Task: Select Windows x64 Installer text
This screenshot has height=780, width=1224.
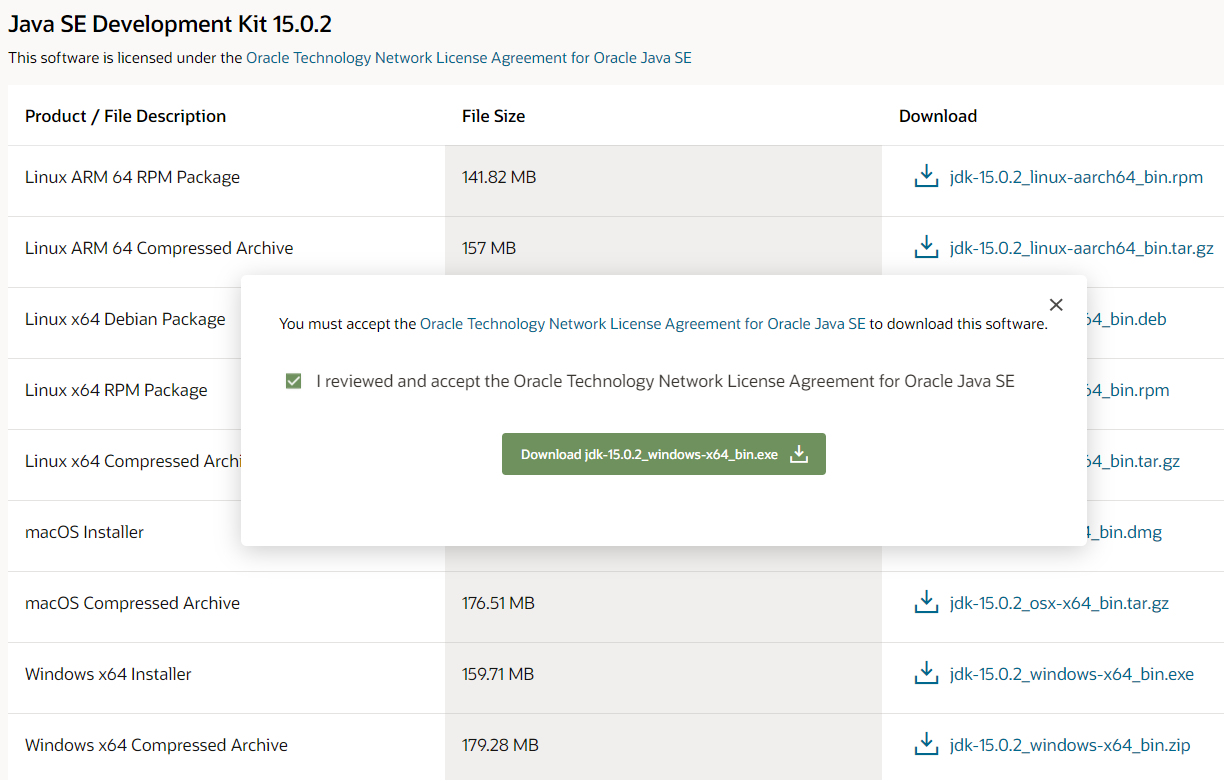Action: click(x=108, y=674)
